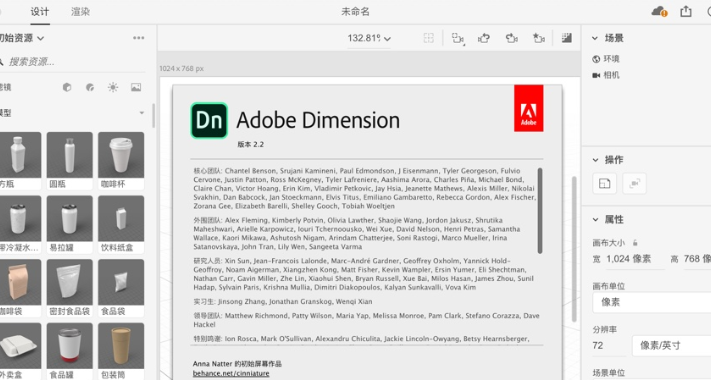Image resolution: width=711 pixels, height=380 pixels.
Task: Click the share export icon
Action: [686, 11]
